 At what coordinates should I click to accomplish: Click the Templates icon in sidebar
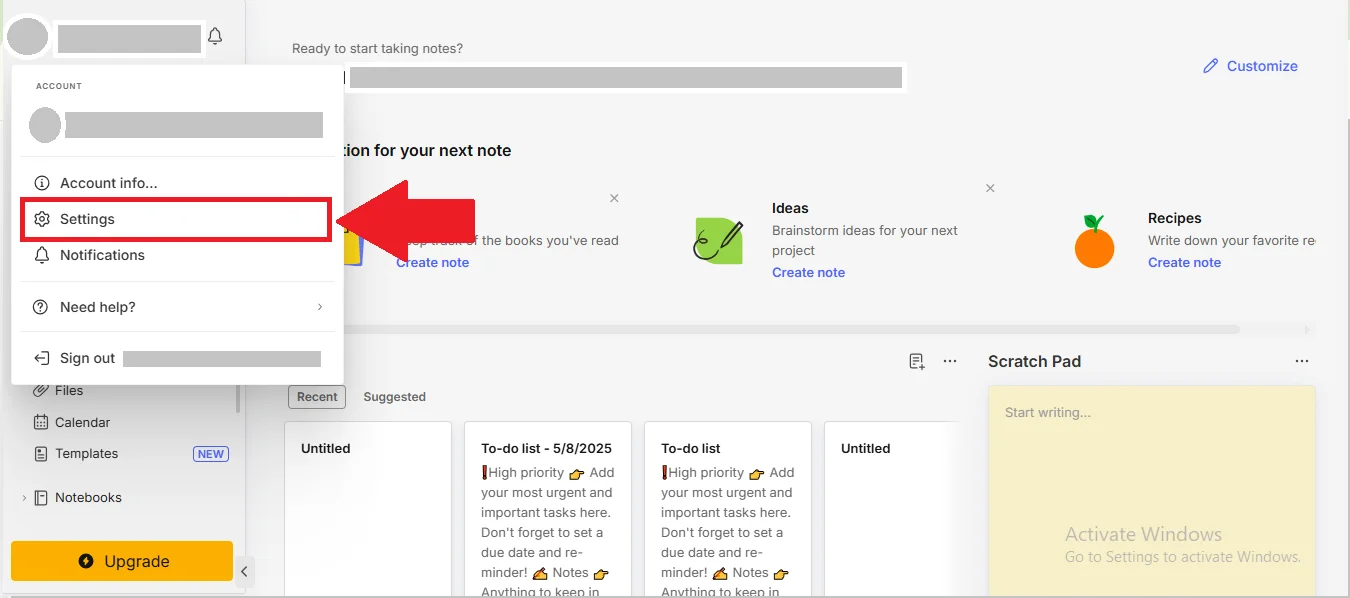point(41,453)
